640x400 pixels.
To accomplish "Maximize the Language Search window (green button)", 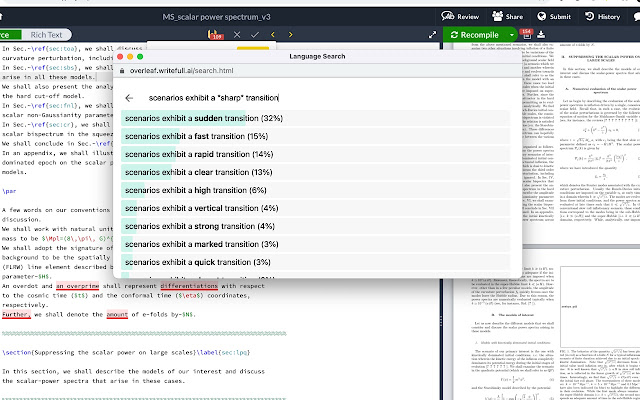I will coord(140,57).
